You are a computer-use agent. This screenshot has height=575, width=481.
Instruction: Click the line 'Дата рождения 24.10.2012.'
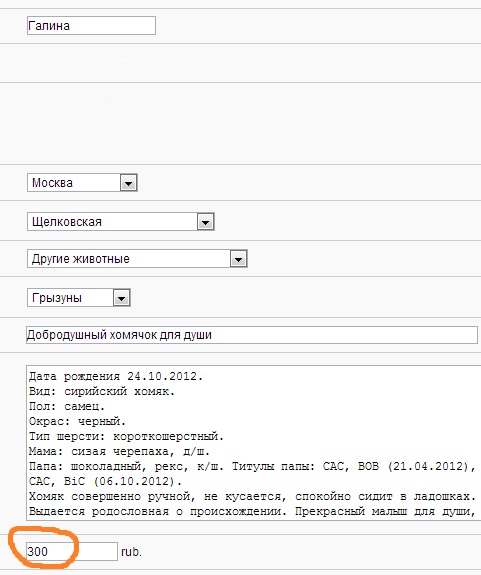(x=115, y=377)
